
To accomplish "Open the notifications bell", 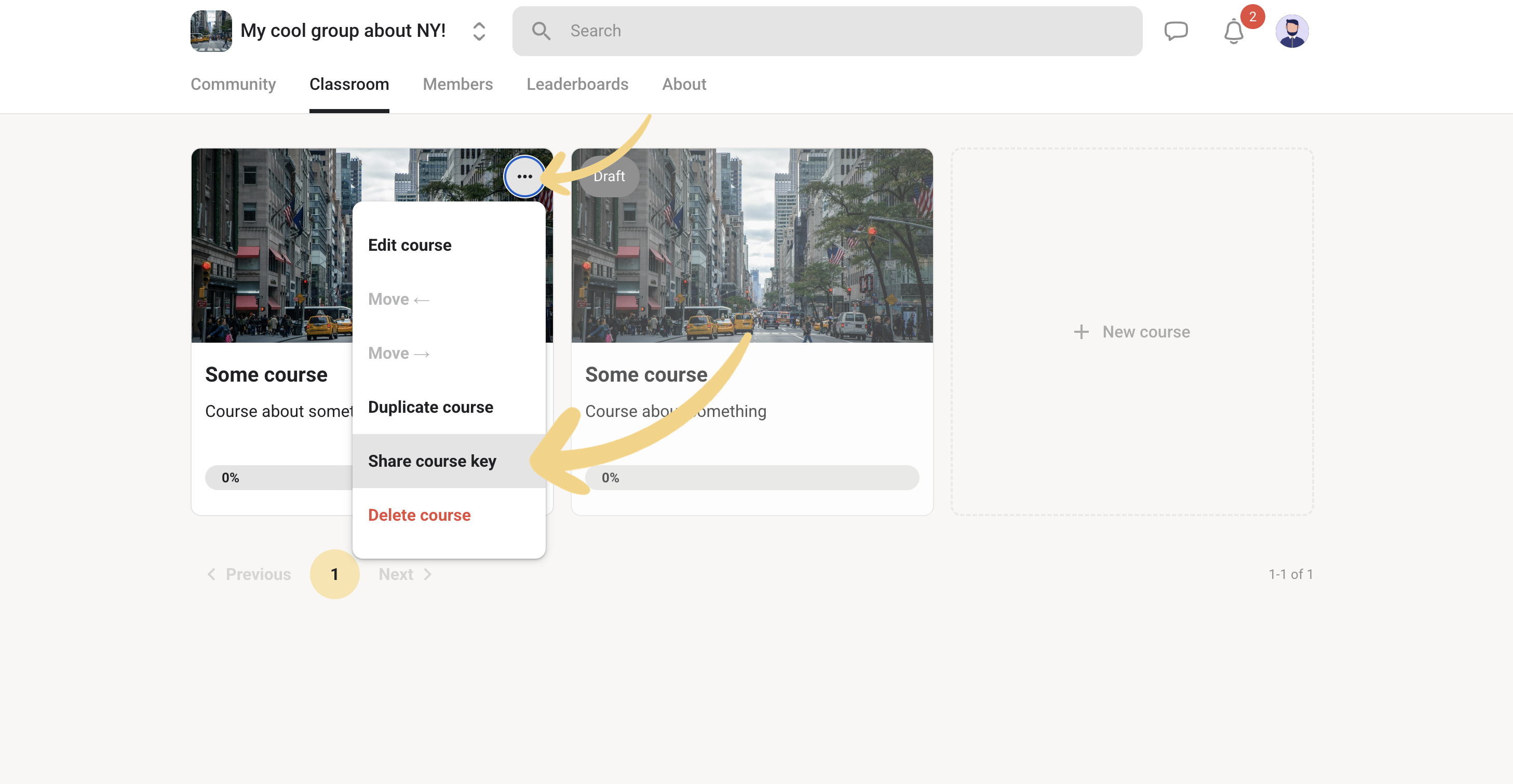I will [1234, 31].
